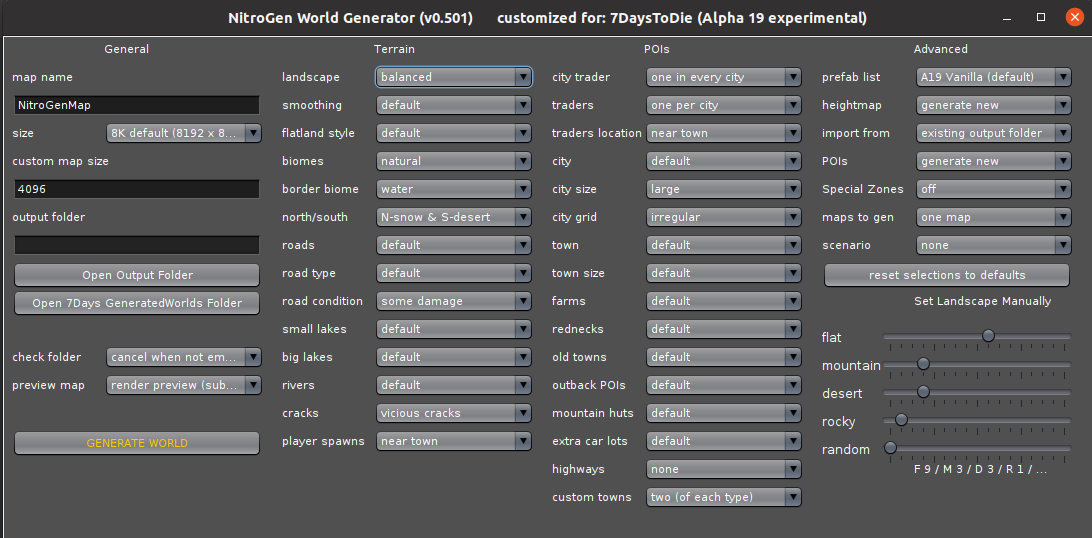This screenshot has width=1092, height=538.
Task: Open the smoothing dropdown
Action: (453, 105)
